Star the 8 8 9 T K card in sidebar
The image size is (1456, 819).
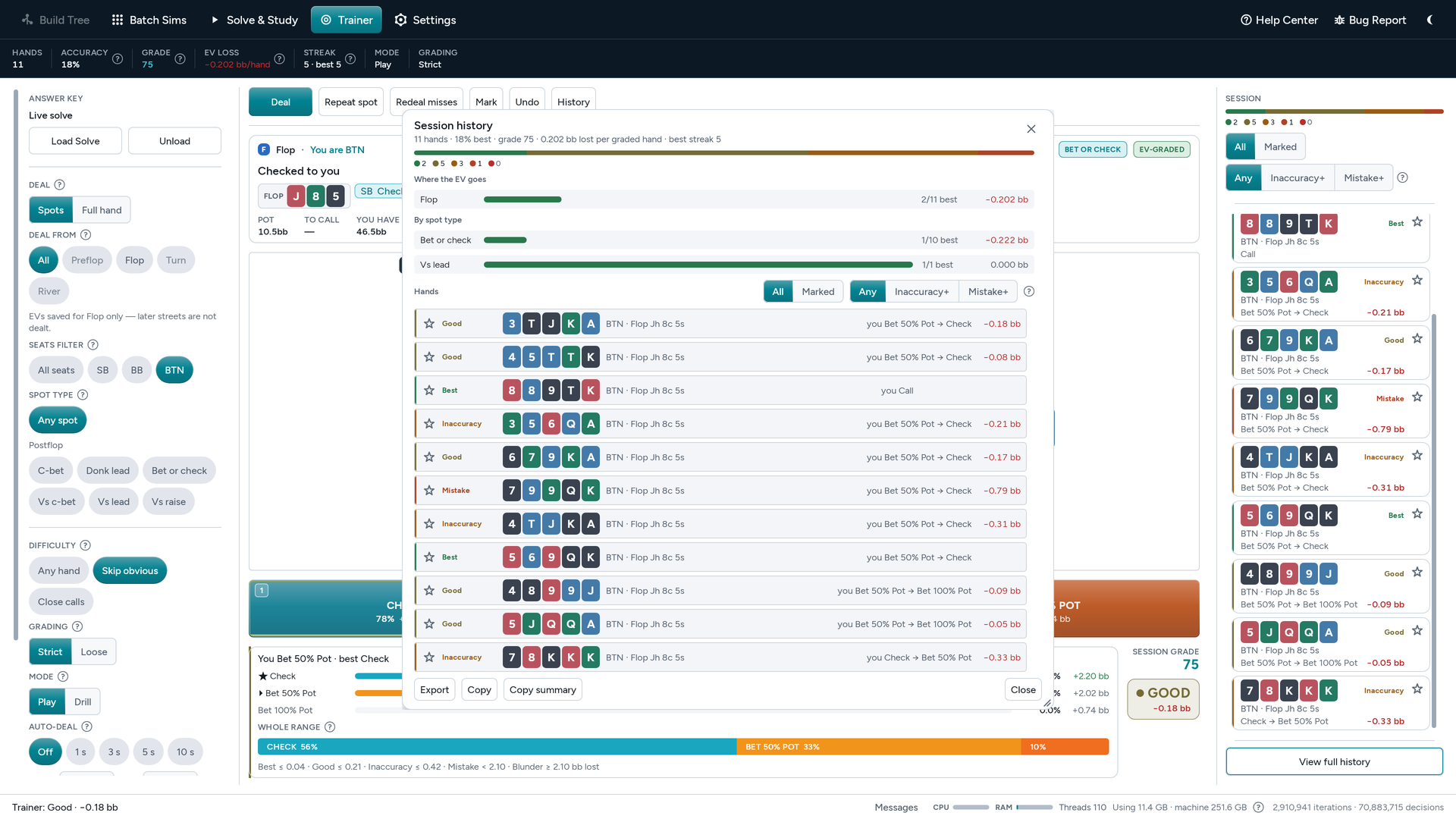coord(1417,222)
